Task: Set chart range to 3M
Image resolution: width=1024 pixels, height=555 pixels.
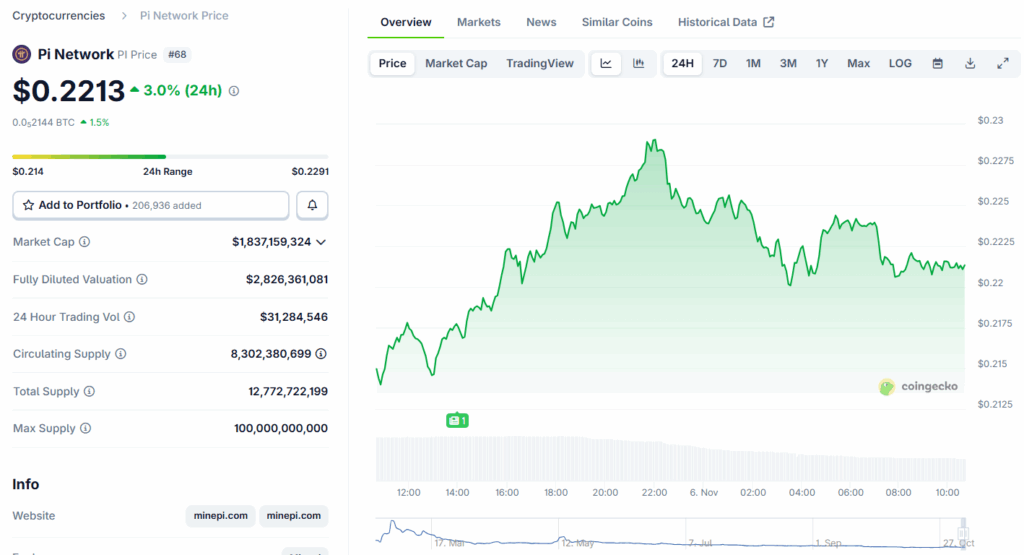Action: [x=788, y=63]
